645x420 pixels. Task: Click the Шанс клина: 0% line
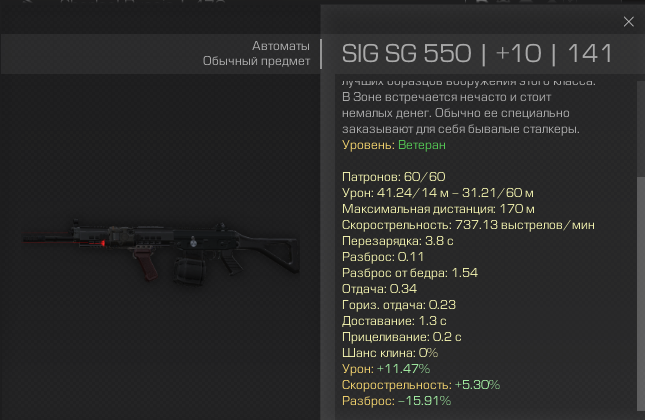tap(390, 353)
